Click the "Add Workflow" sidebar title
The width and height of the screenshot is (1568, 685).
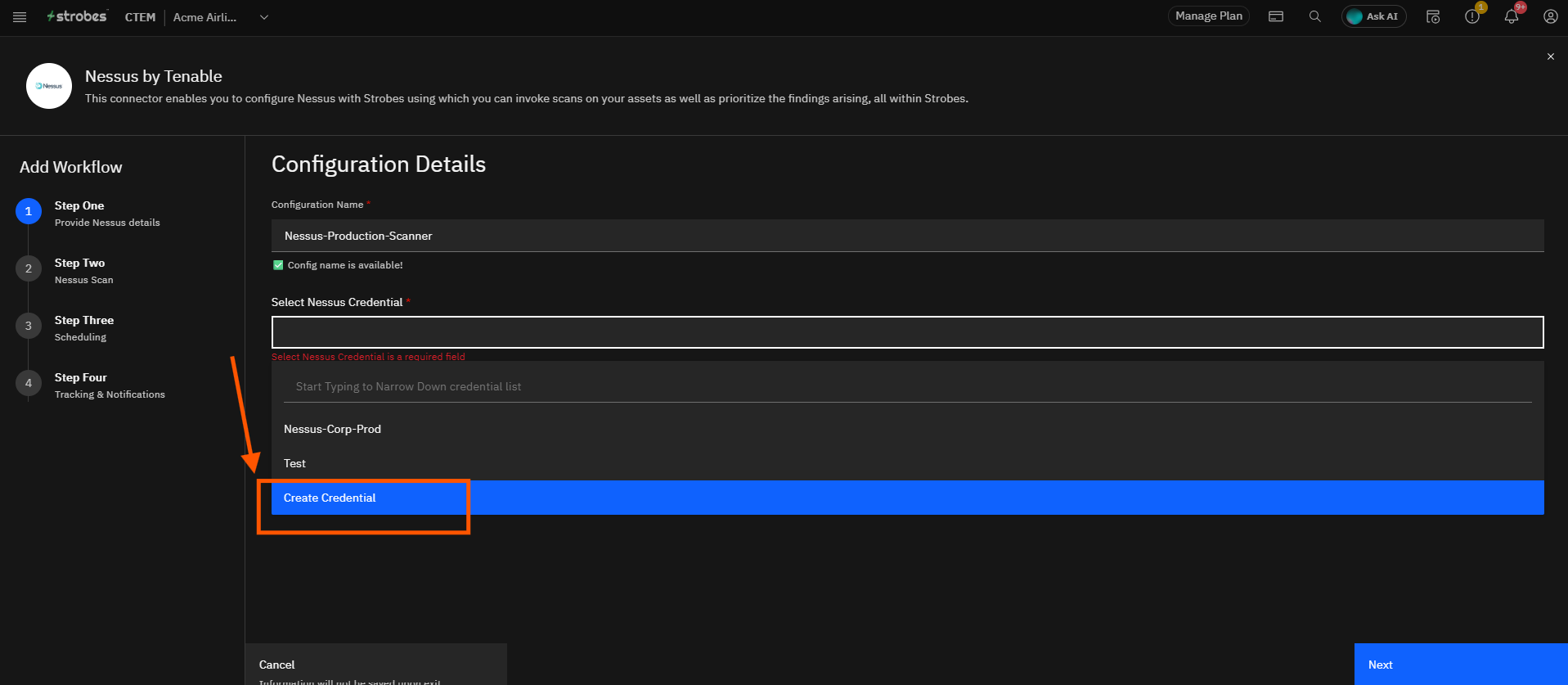coord(71,167)
